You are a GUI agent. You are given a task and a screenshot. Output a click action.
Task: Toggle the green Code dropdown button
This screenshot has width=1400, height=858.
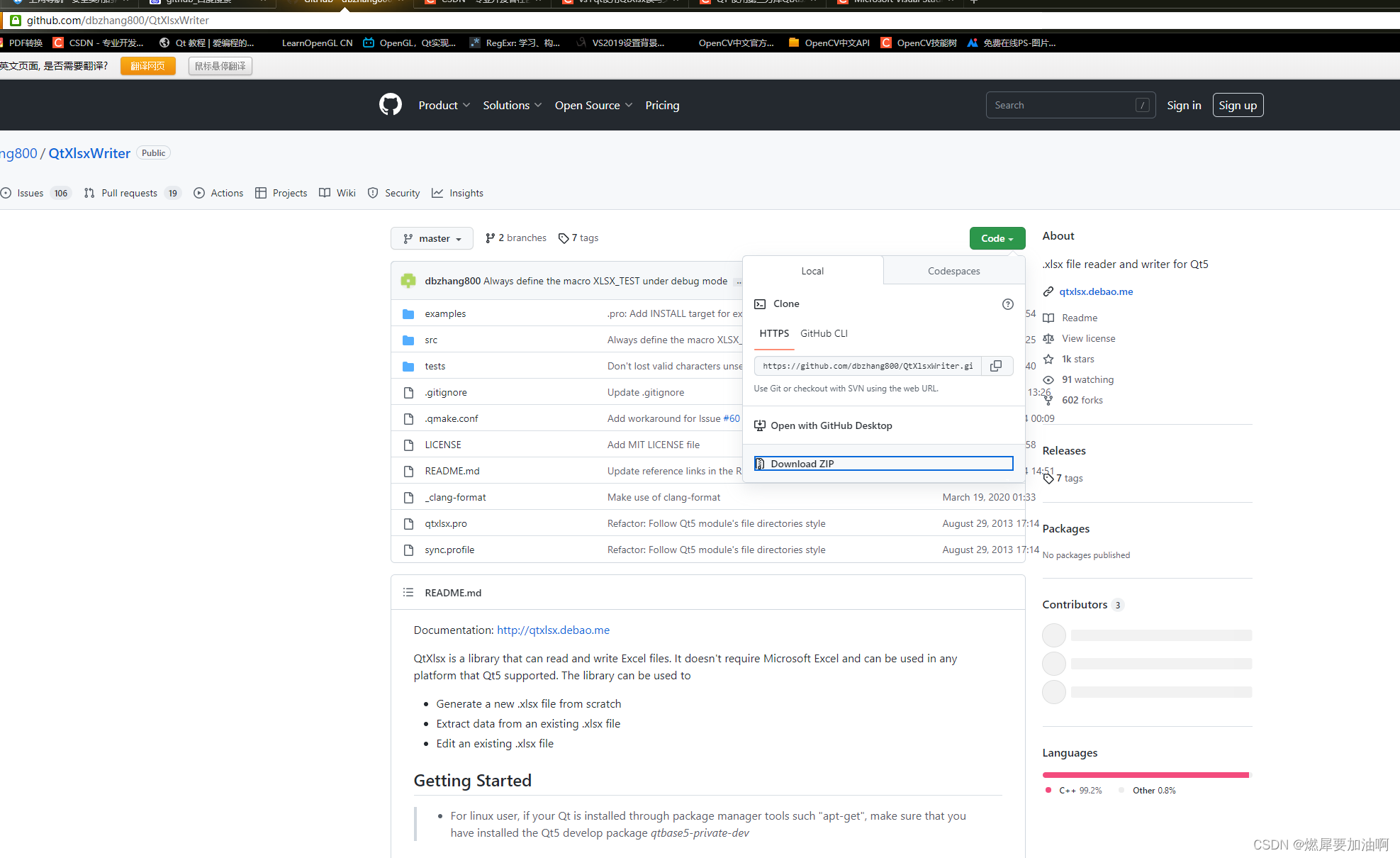pos(997,238)
